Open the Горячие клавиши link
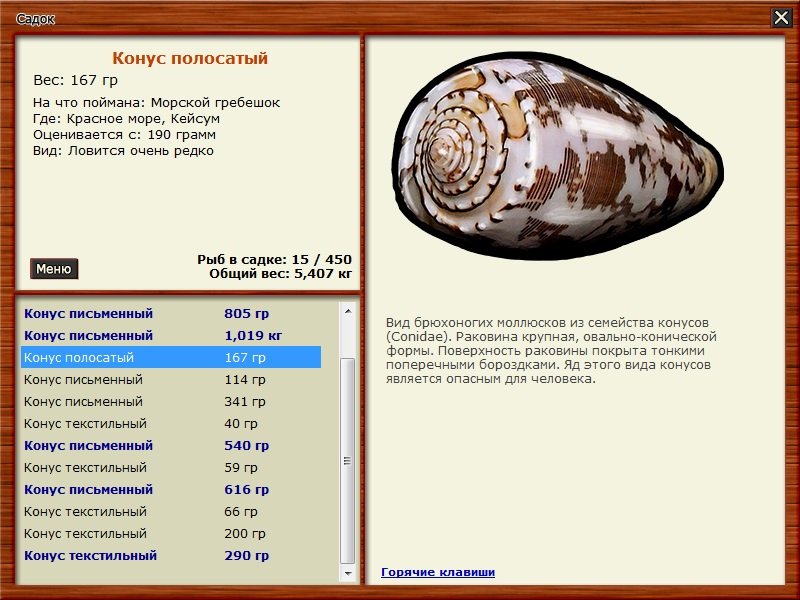This screenshot has height=600, width=800. [x=438, y=572]
